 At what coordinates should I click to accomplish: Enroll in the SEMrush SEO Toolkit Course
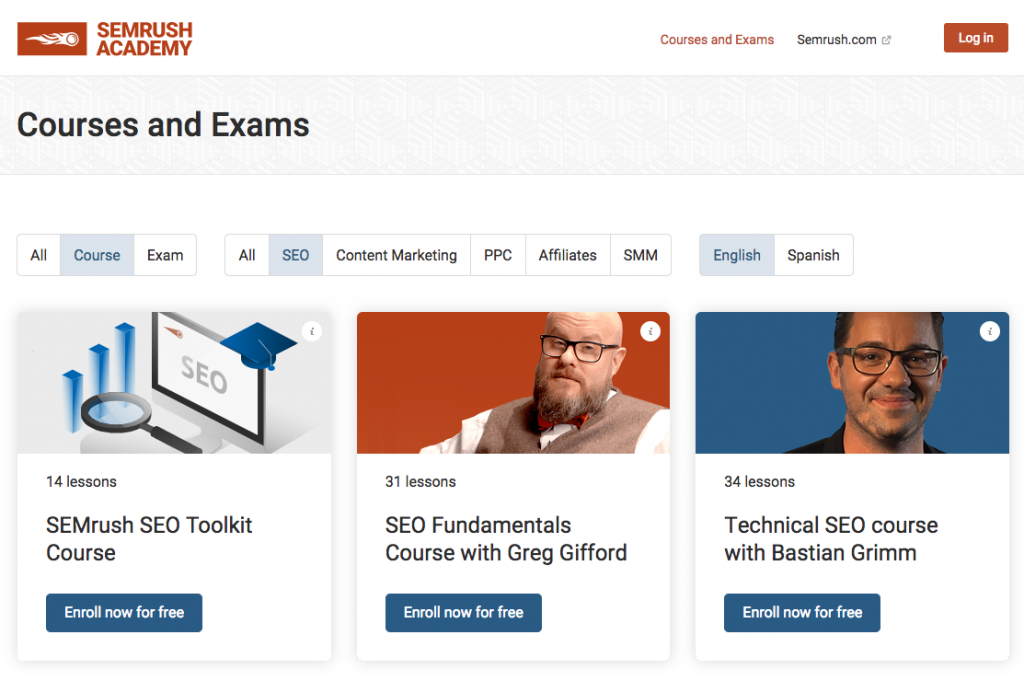pyautogui.click(x=124, y=613)
